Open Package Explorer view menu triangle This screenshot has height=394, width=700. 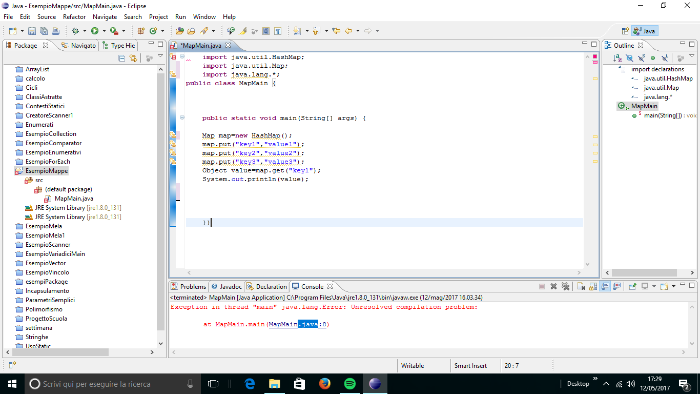pos(160,56)
